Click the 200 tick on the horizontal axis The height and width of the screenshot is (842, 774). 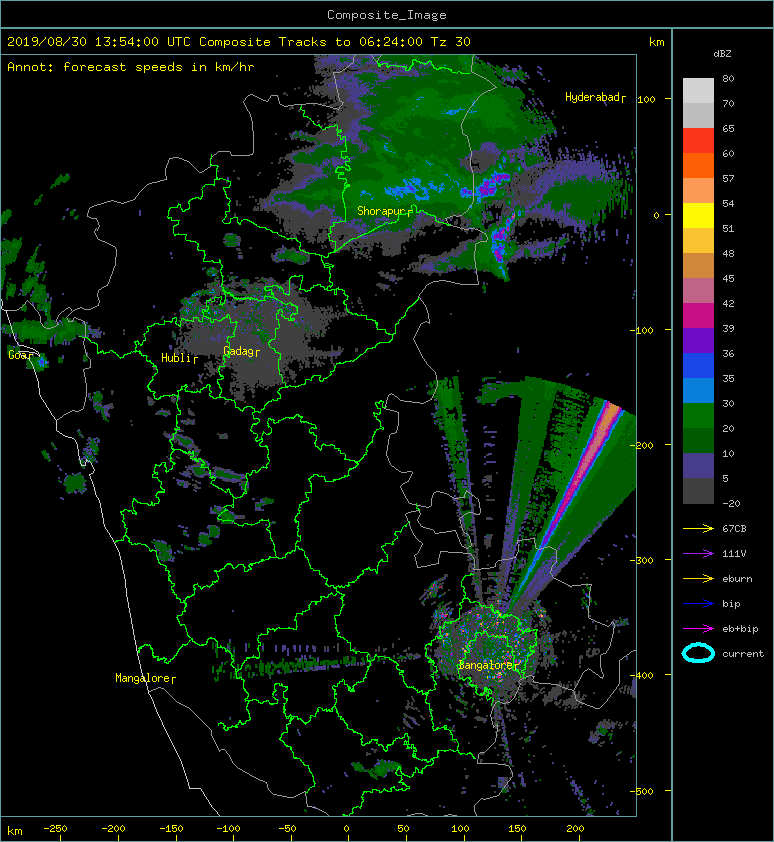tap(575, 829)
